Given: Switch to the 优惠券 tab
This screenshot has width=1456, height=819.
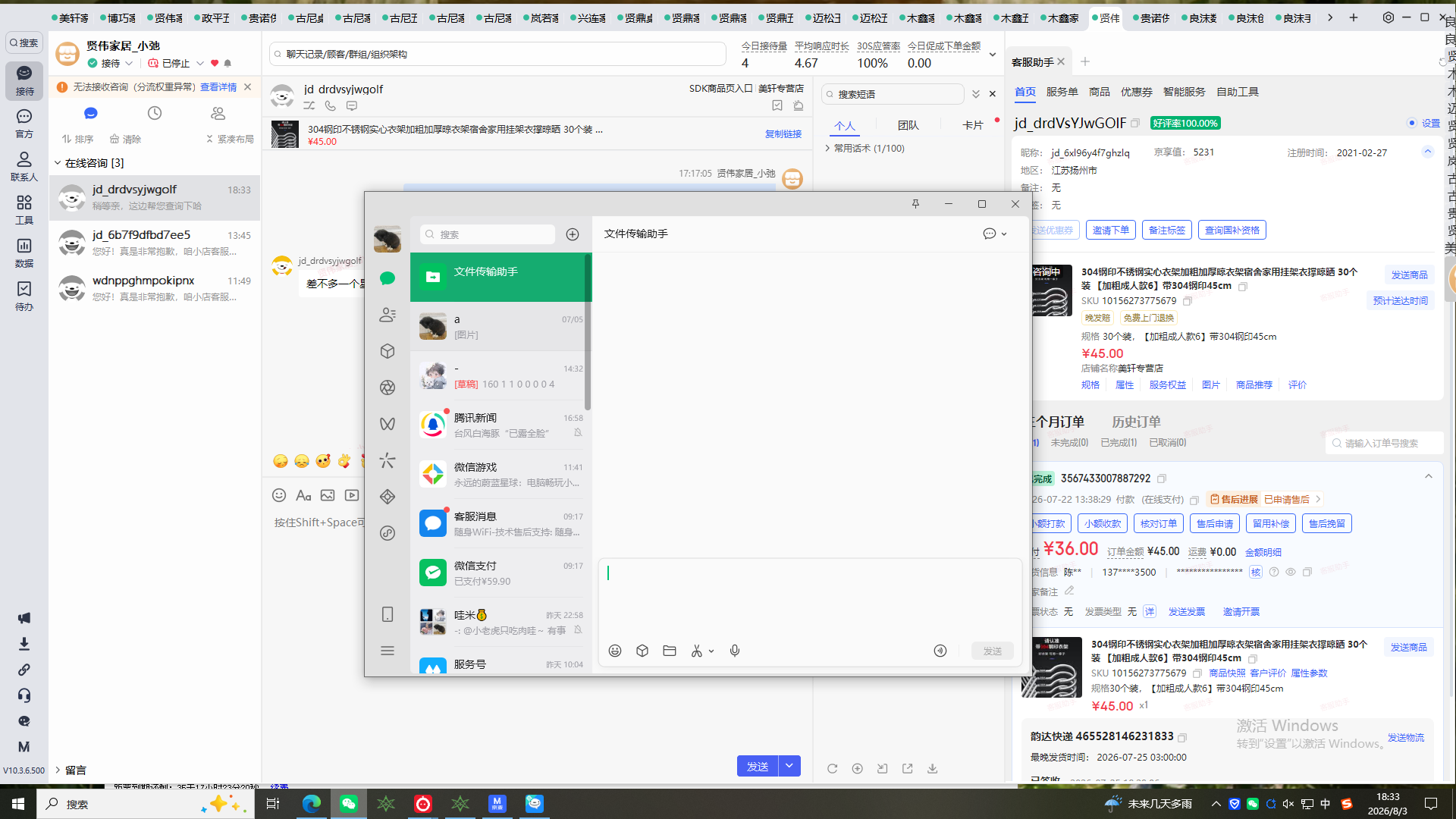Looking at the screenshot, I should (1136, 92).
